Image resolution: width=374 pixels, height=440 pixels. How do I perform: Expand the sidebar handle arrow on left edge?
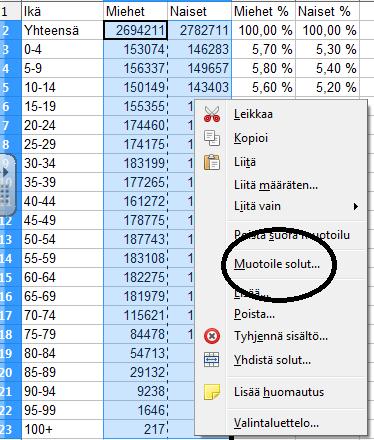tap(6, 172)
